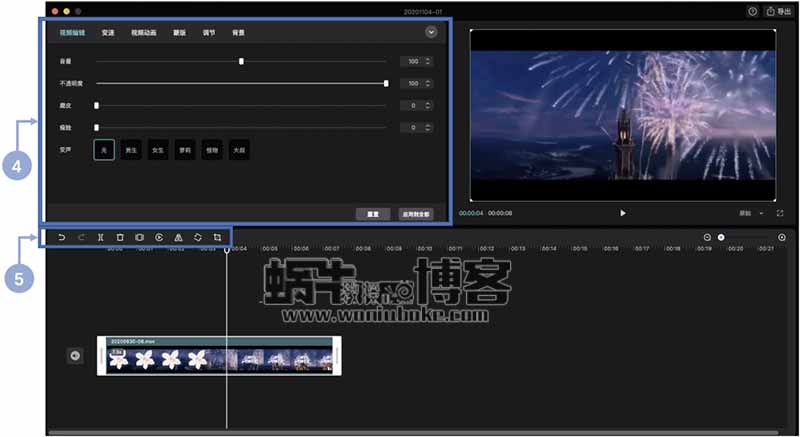Redo the last undone edit
This screenshot has width=800, height=437.
coord(81,237)
